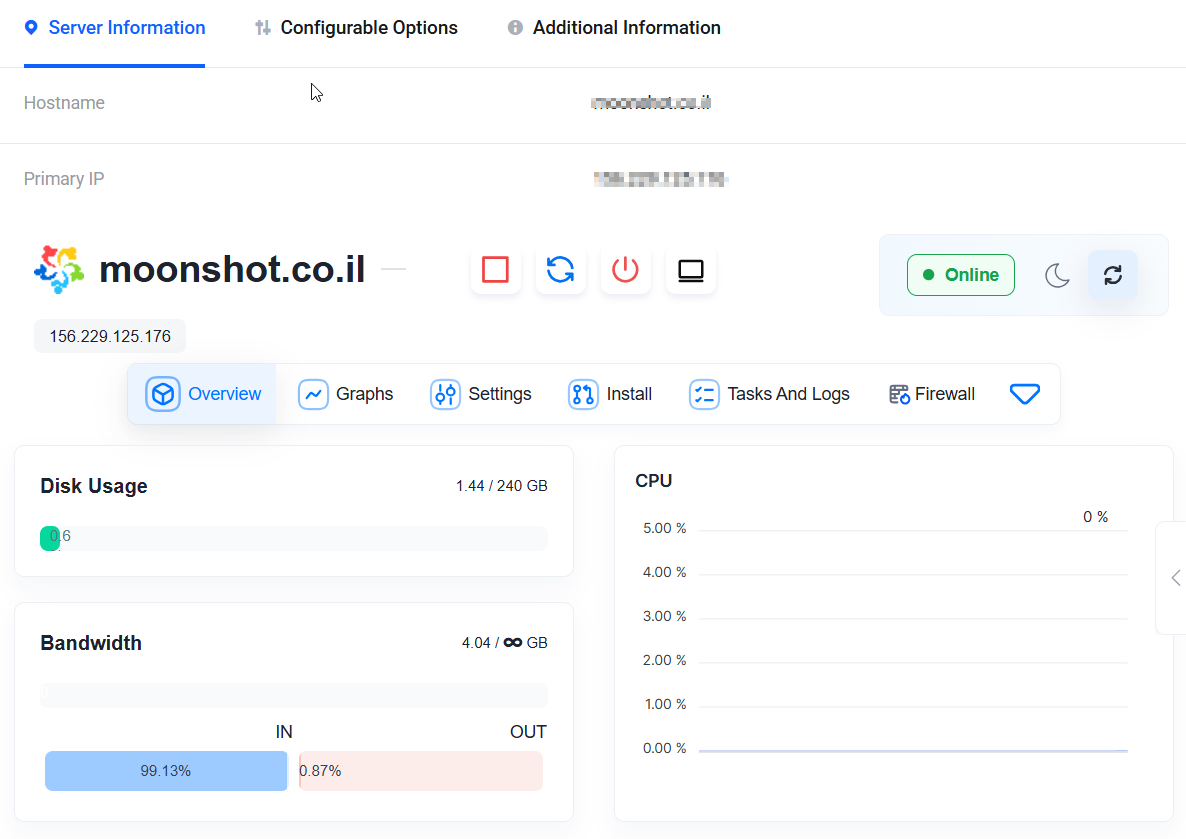Screen dimensions: 1186x839
Task: Click the blurred Primary IP value
Action: coord(660,179)
